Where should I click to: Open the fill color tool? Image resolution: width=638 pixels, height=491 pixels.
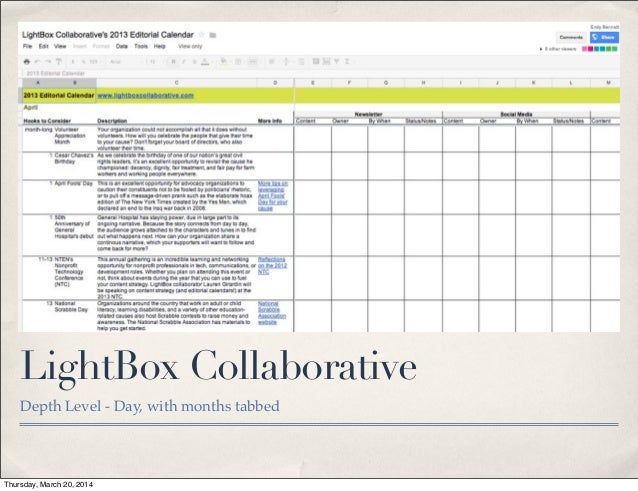click(x=223, y=61)
